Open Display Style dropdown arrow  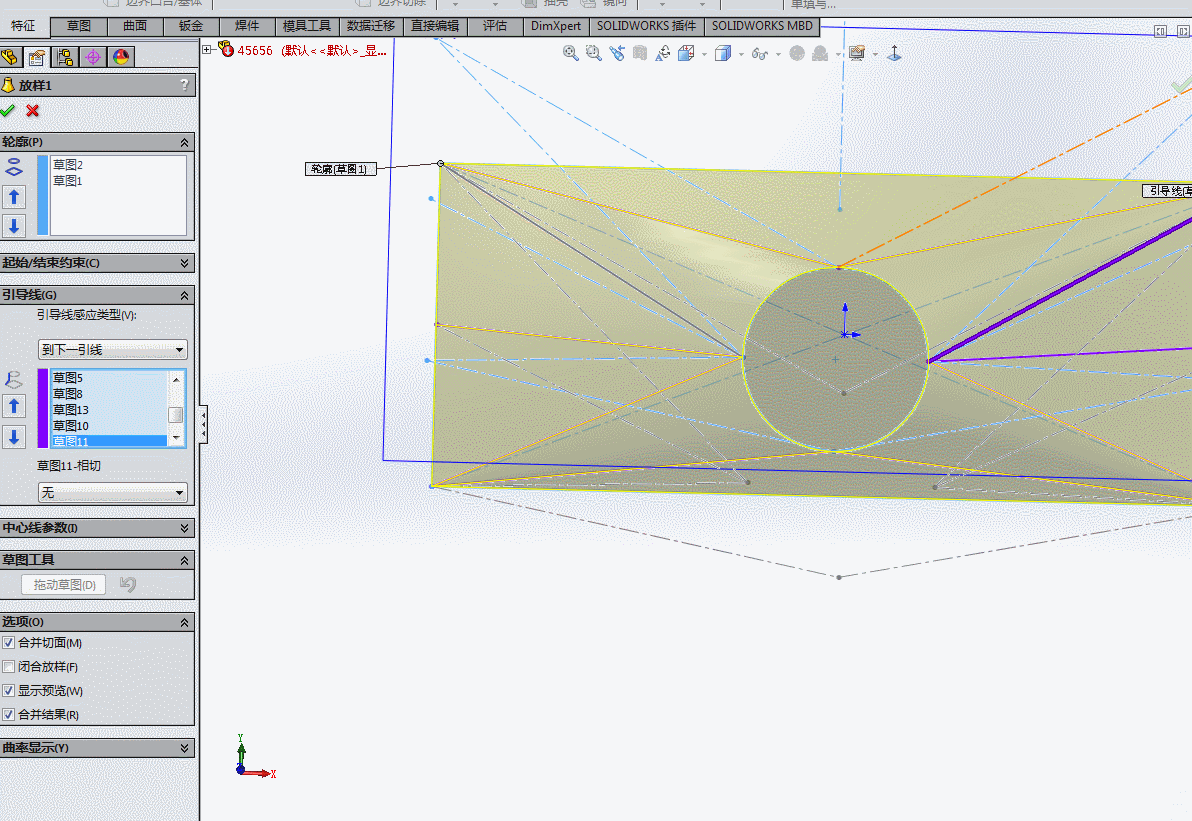(x=740, y=54)
